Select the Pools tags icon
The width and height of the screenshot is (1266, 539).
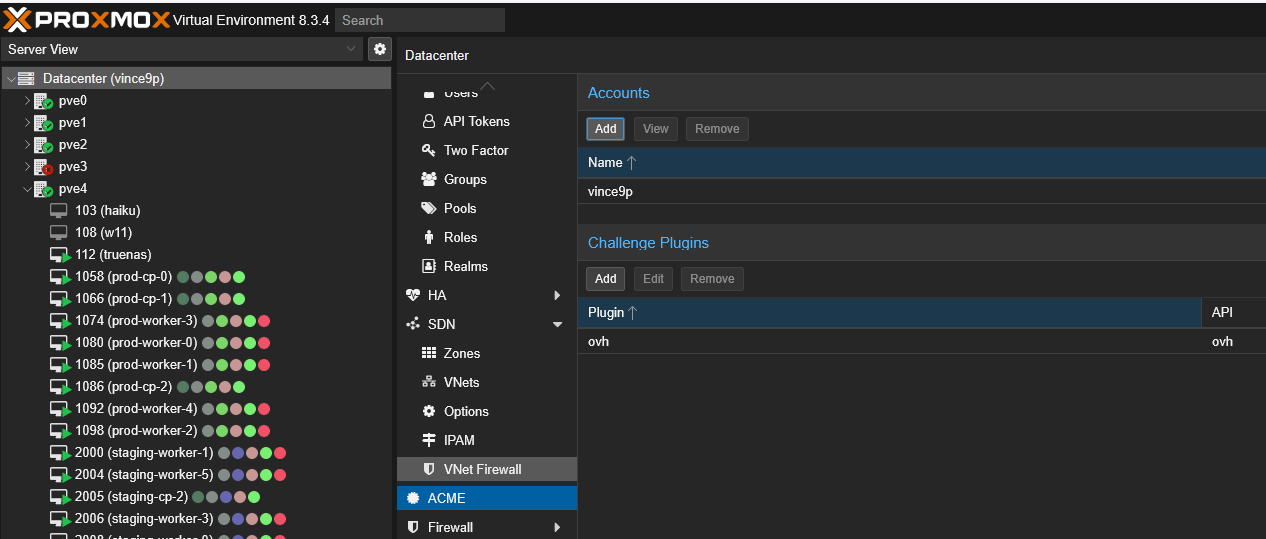pyautogui.click(x=429, y=208)
